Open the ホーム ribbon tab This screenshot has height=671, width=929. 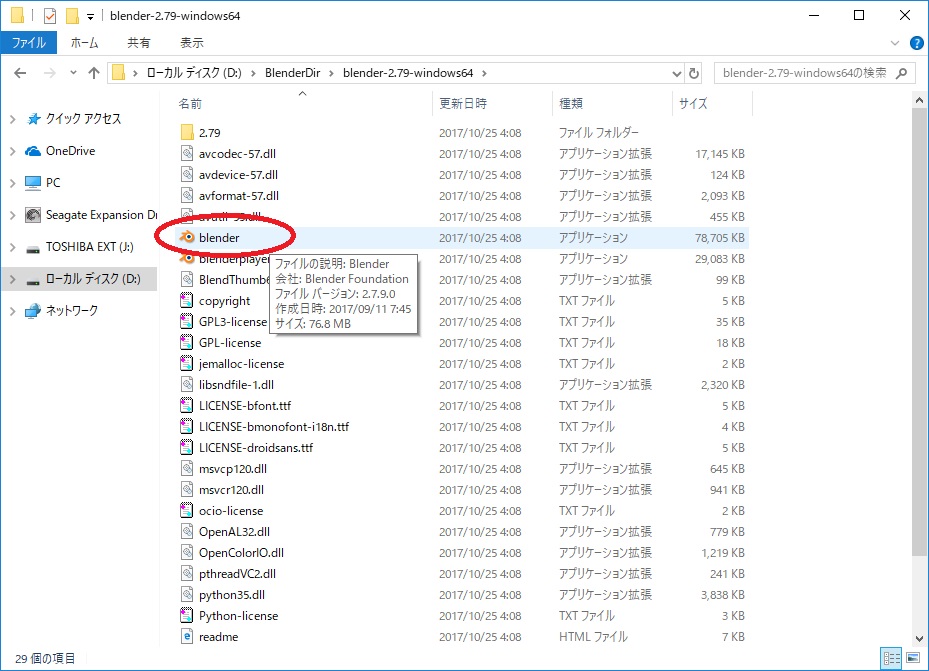(x=85, y=43)
